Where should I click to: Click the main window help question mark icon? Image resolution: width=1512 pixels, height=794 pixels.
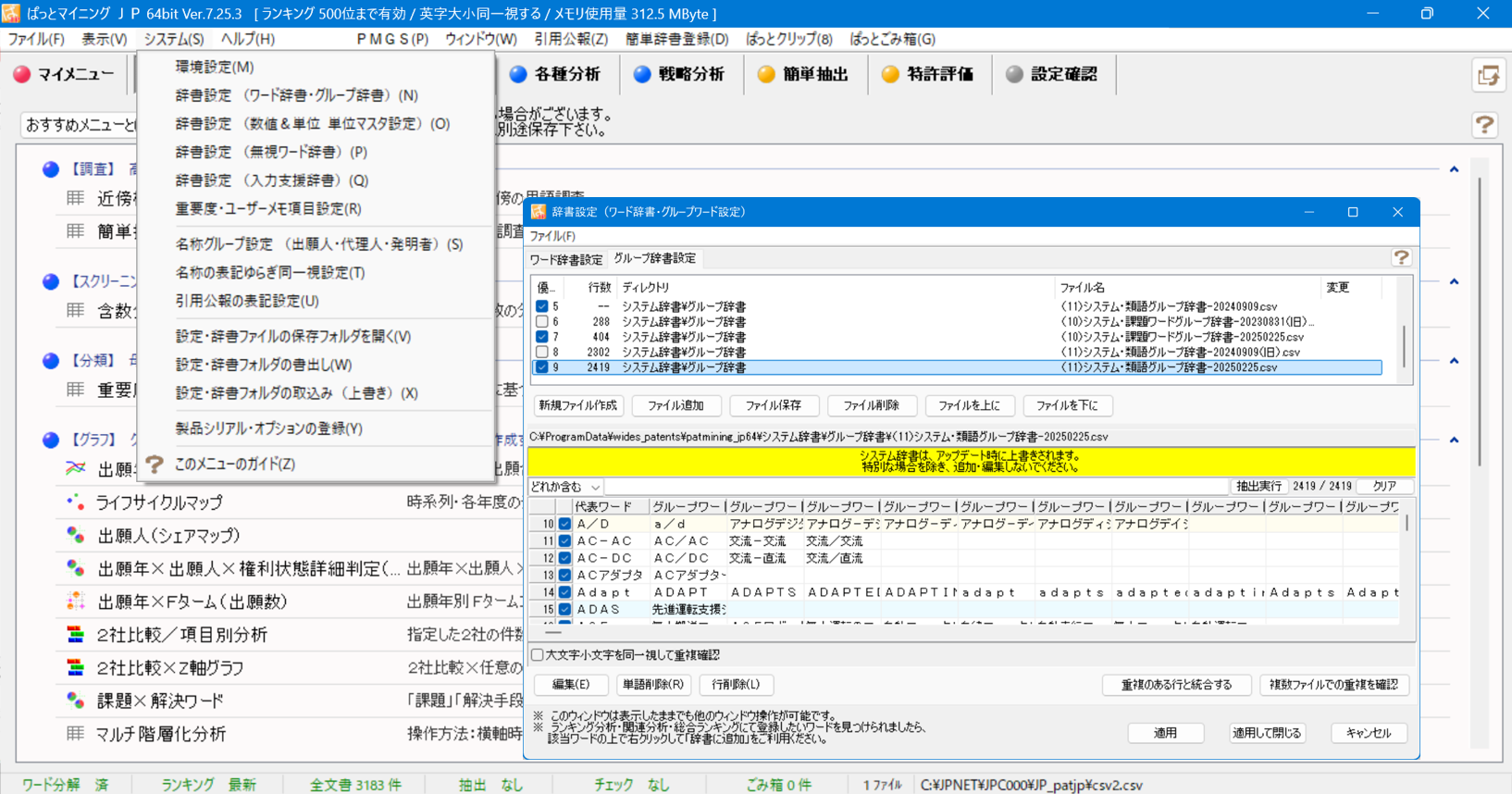tap(1485, 125)
